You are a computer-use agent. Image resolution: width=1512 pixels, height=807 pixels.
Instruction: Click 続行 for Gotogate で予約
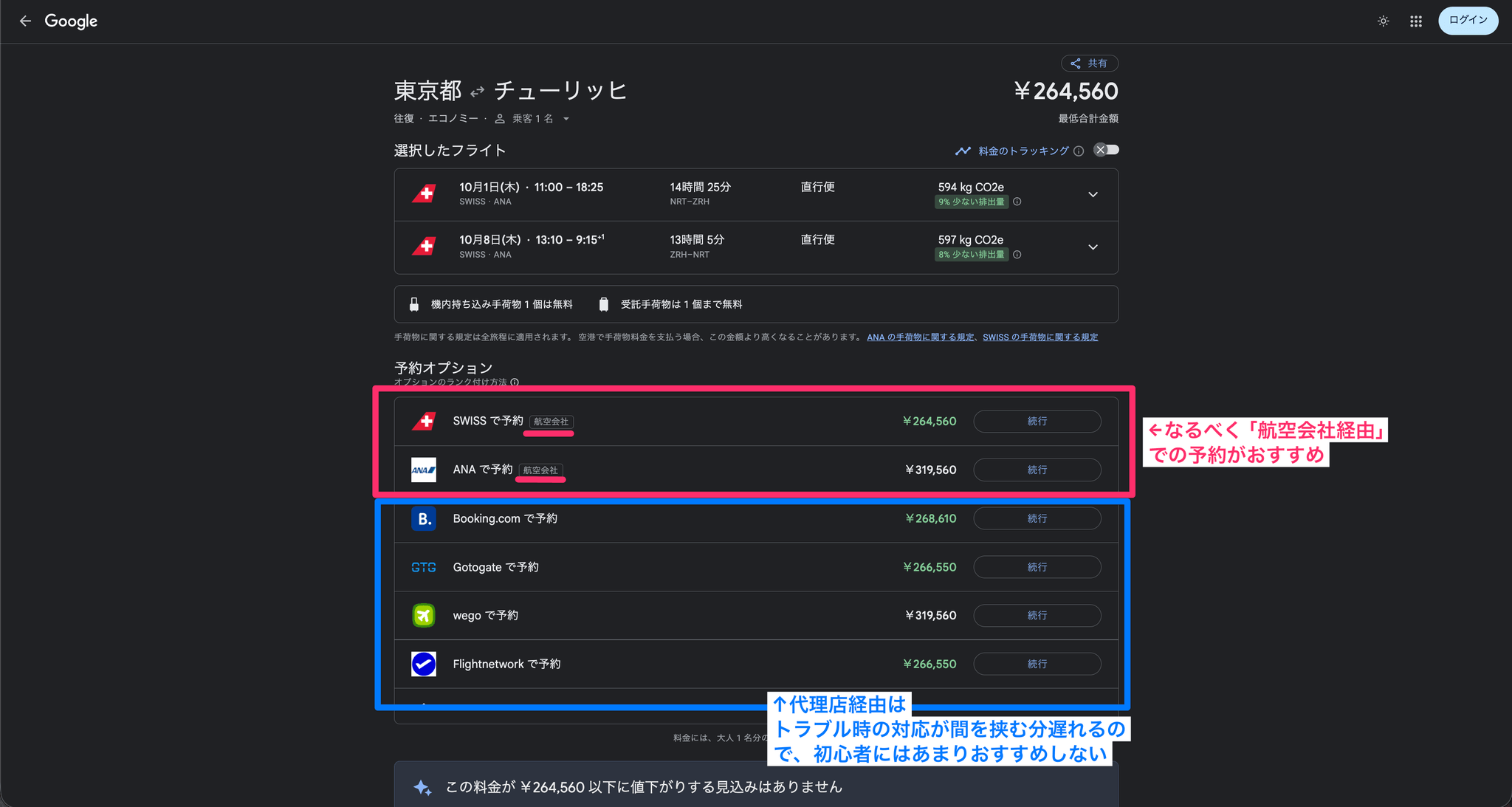pos(1037,567)
